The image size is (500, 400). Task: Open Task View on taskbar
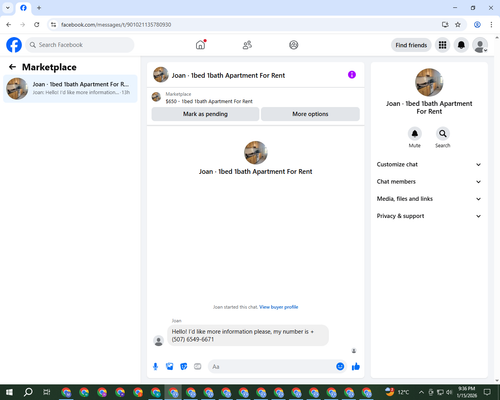point(47,392)
